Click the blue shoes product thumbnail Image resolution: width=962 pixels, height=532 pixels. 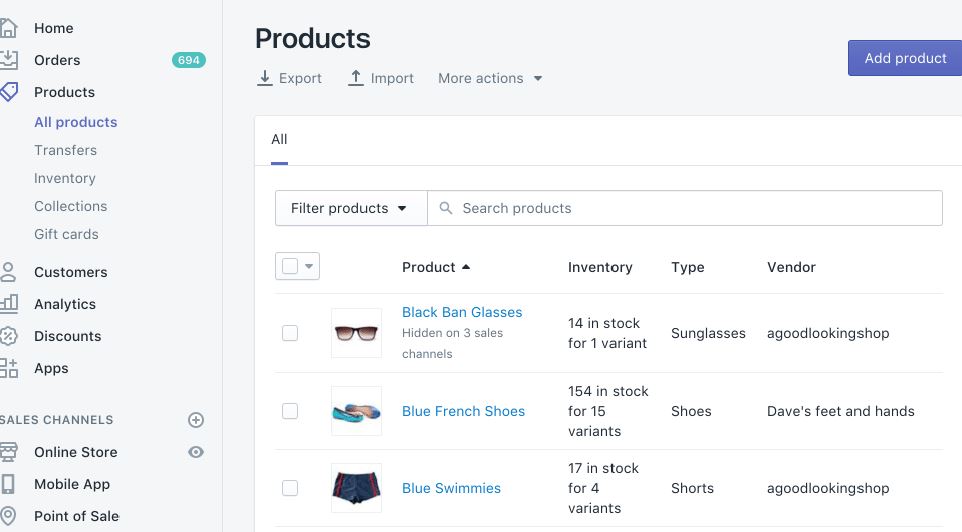356,411
